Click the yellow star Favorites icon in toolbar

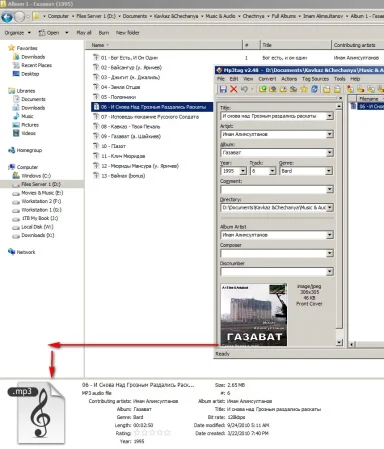[x=304, y=89]
